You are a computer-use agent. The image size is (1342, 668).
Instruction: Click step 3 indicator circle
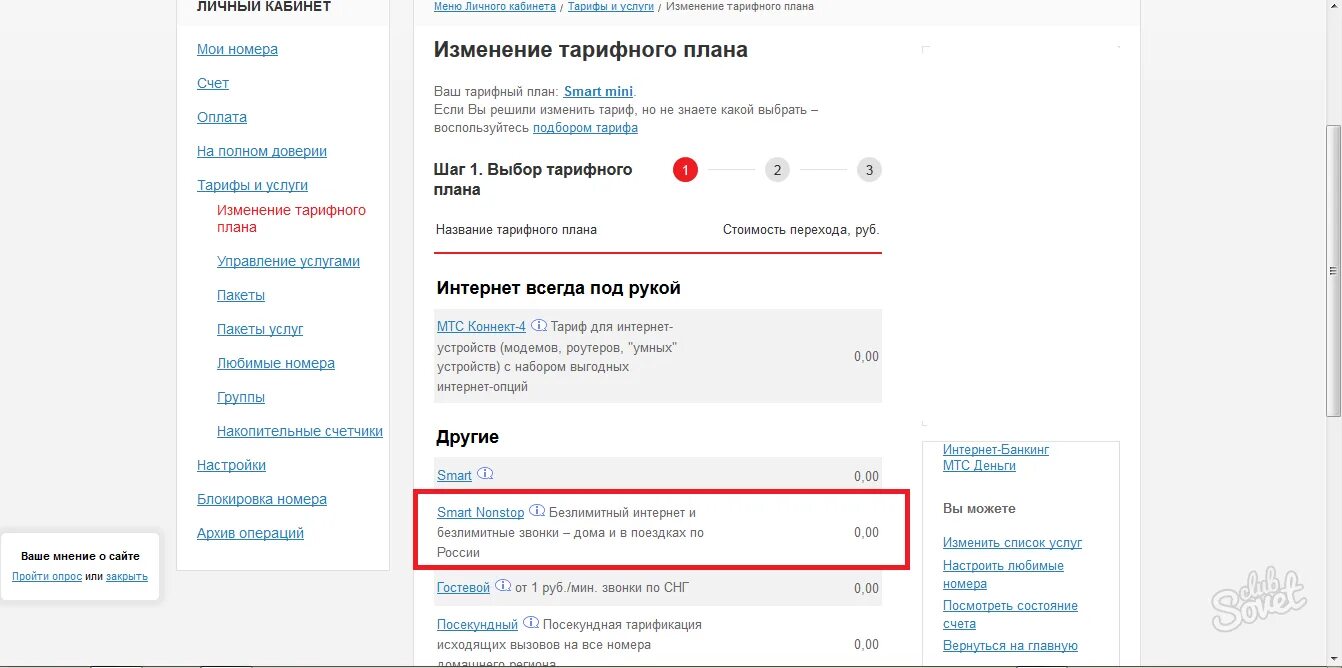point(869,170)
